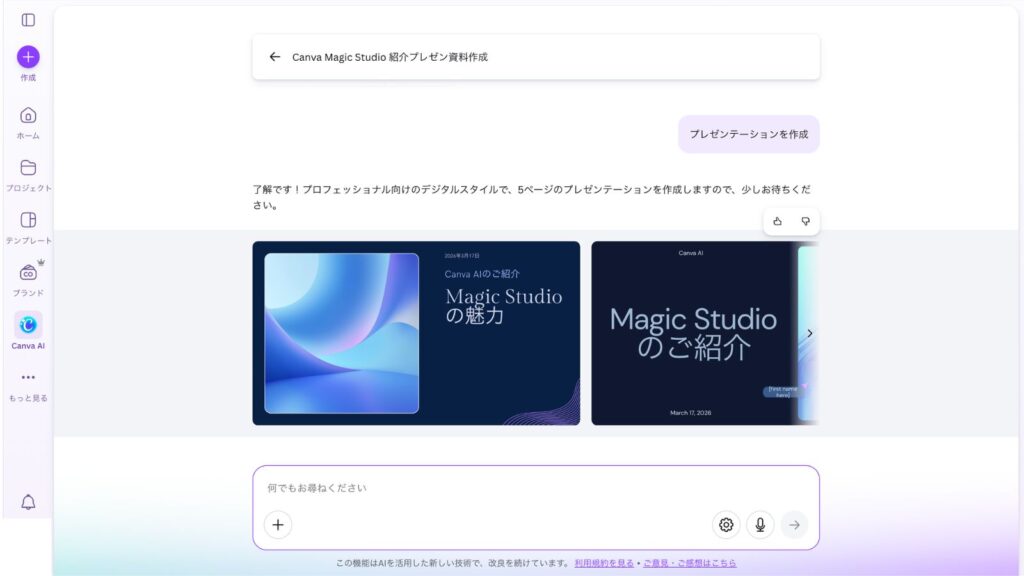Show next designs with right chevron
The image size is (1024, 576).
(x=809, y=333)
